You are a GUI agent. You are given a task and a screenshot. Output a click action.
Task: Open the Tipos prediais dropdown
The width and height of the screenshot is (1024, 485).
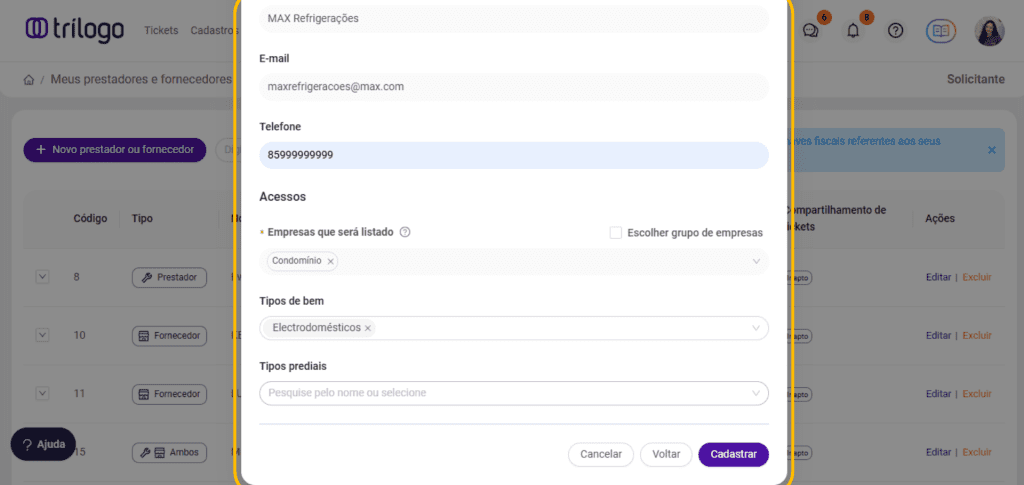pos(756,393)
